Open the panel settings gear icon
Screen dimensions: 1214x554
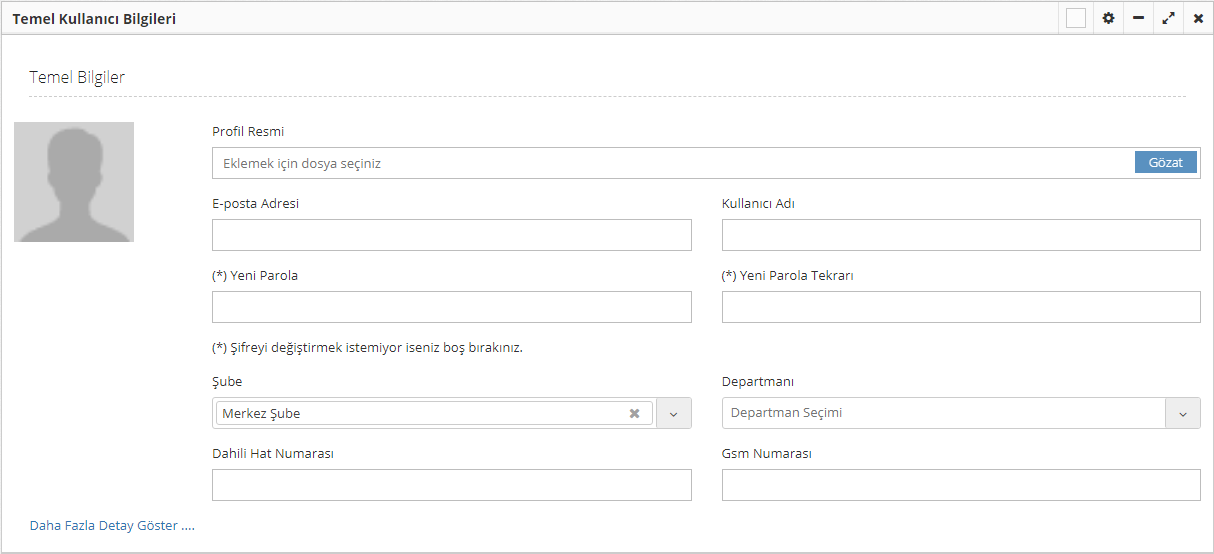click(1108, 18)
